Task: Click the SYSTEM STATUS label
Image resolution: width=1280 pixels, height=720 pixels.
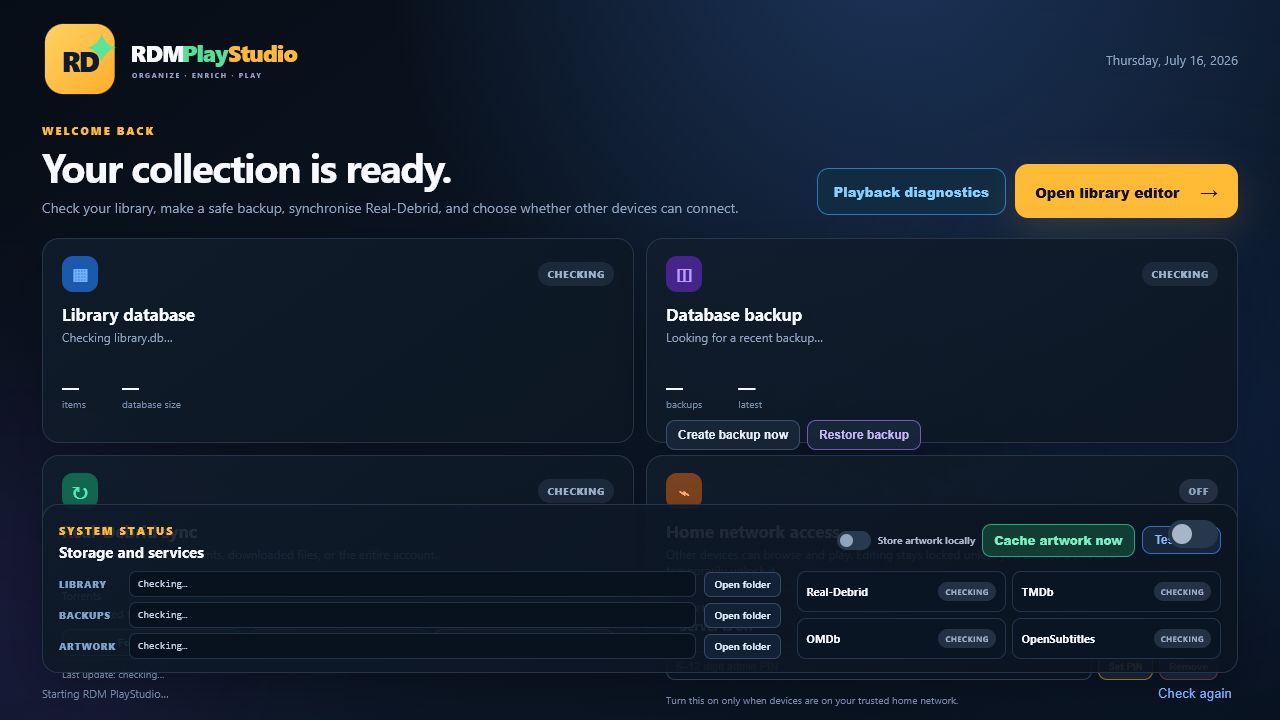Action: point(116,531)
